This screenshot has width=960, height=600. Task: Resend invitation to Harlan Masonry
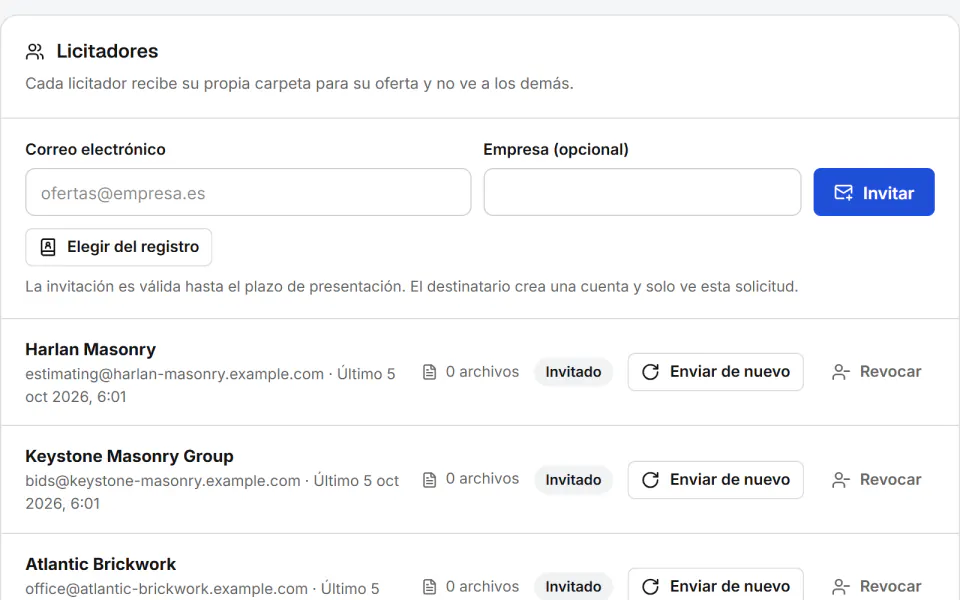tap(715, 372)
